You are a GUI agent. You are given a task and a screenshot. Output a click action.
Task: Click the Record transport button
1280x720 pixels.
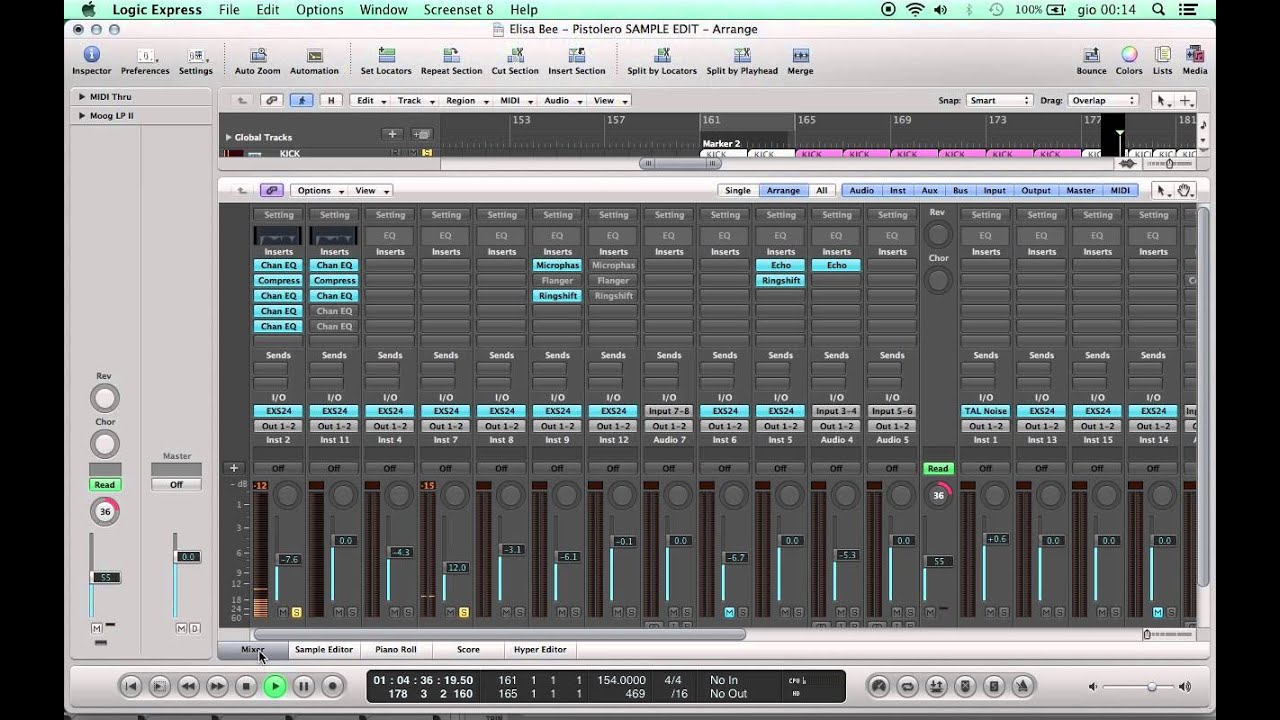333,686
